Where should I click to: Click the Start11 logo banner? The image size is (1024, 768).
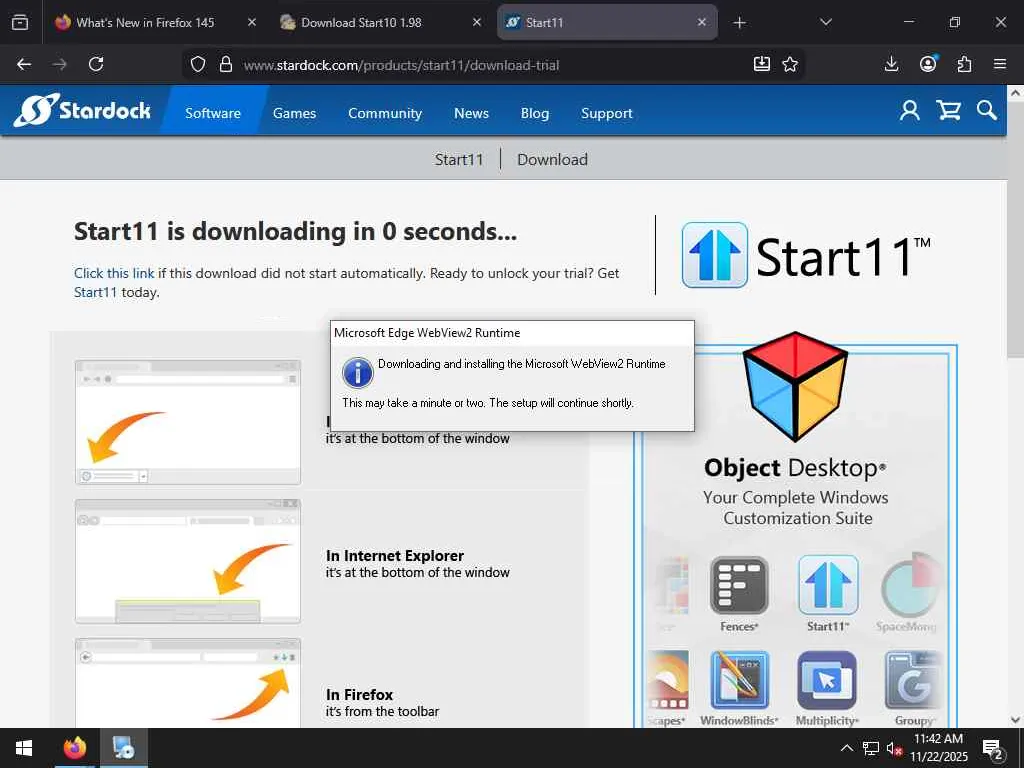(806, 255)
